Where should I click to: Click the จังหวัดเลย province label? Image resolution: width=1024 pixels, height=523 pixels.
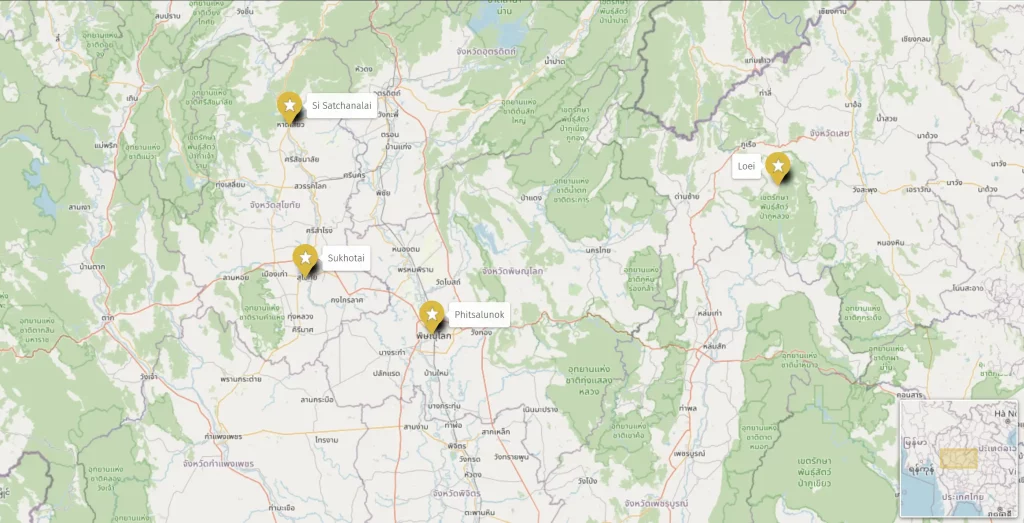coord(829,133)
